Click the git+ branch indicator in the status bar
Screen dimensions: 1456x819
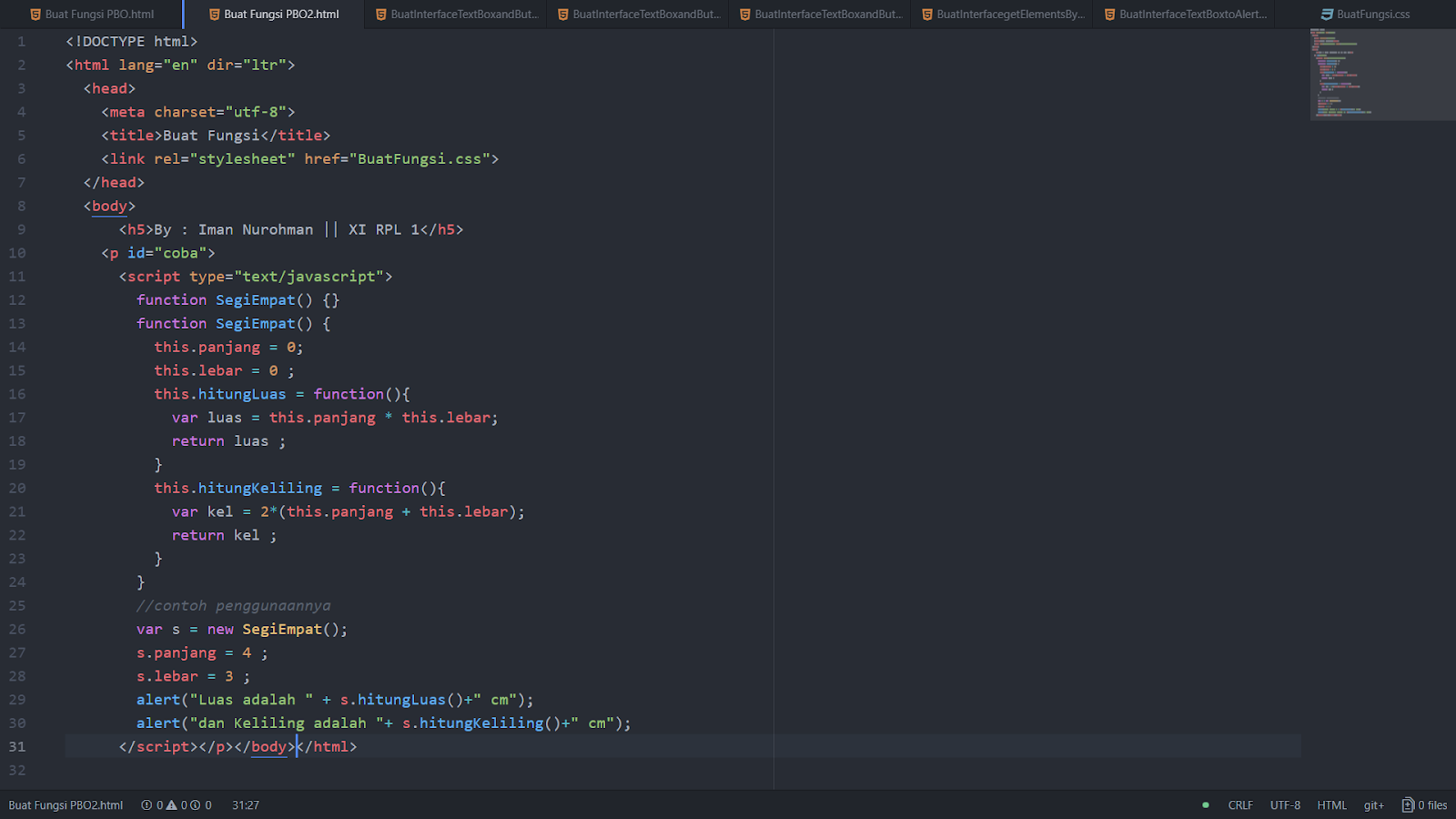coord(1374,805)
